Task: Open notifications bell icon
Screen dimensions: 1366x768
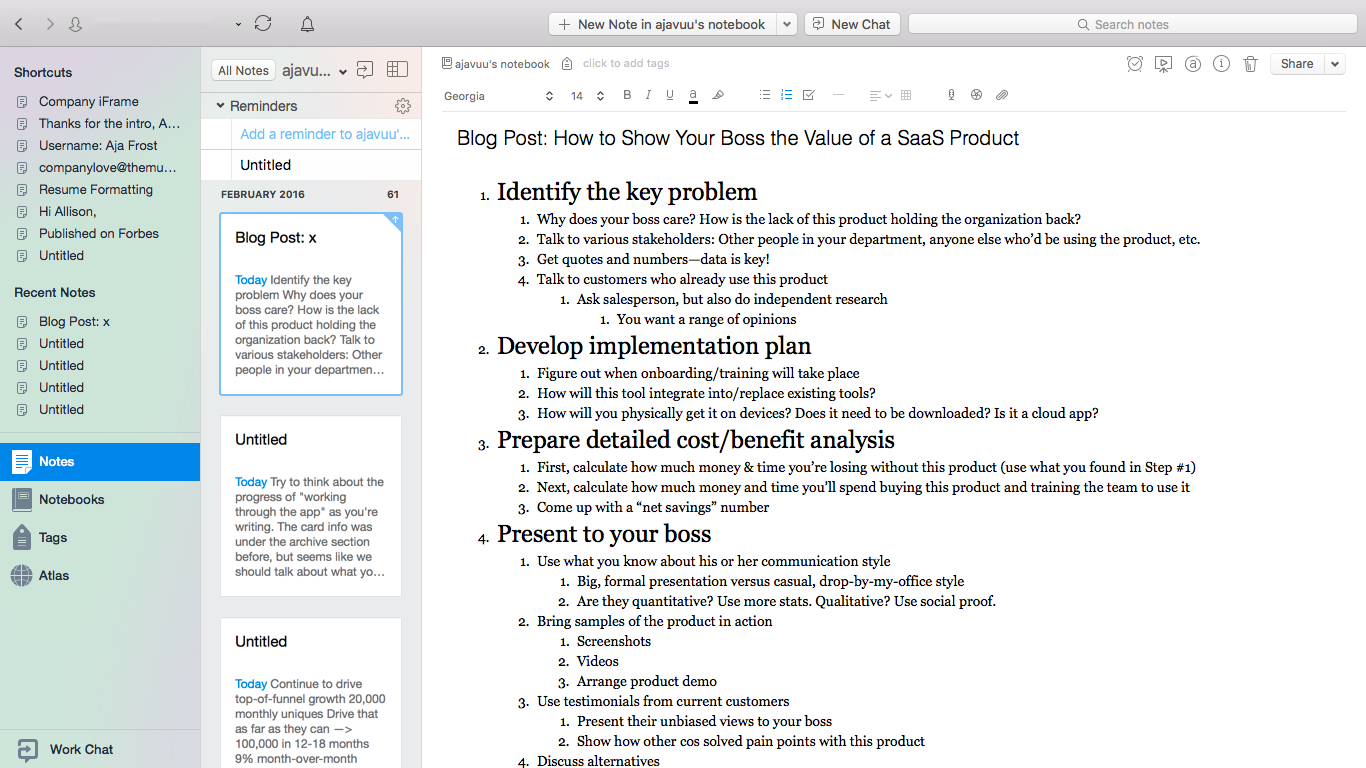Action: tap(307, 24)
